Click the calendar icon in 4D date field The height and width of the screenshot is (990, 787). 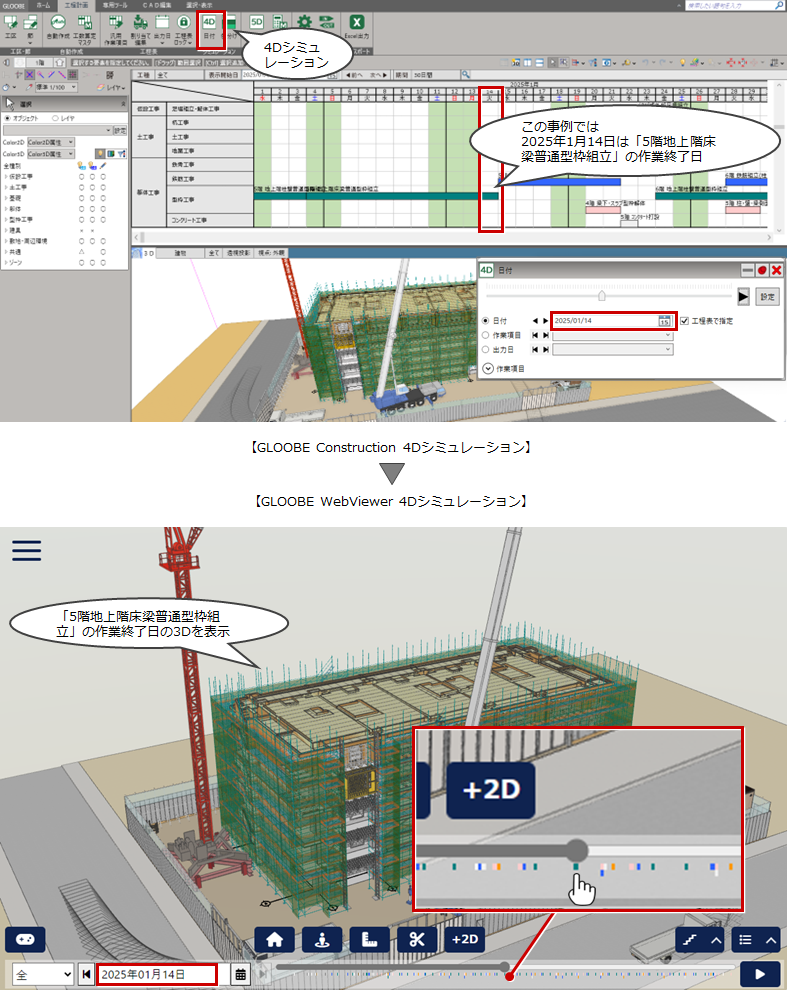click(664, 321)
